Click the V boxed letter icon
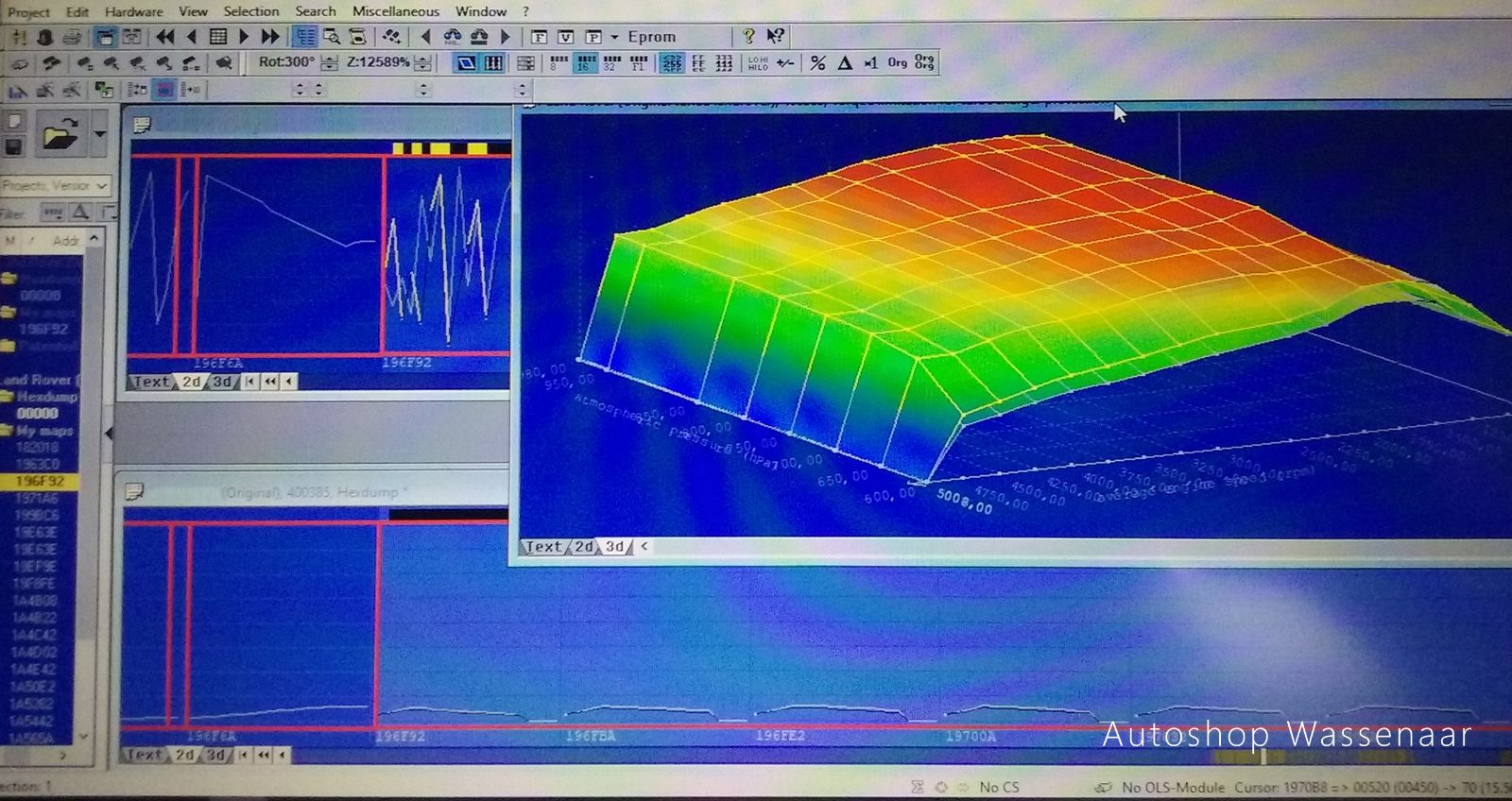The image size is (1512, 801). (x=566, y=37)
